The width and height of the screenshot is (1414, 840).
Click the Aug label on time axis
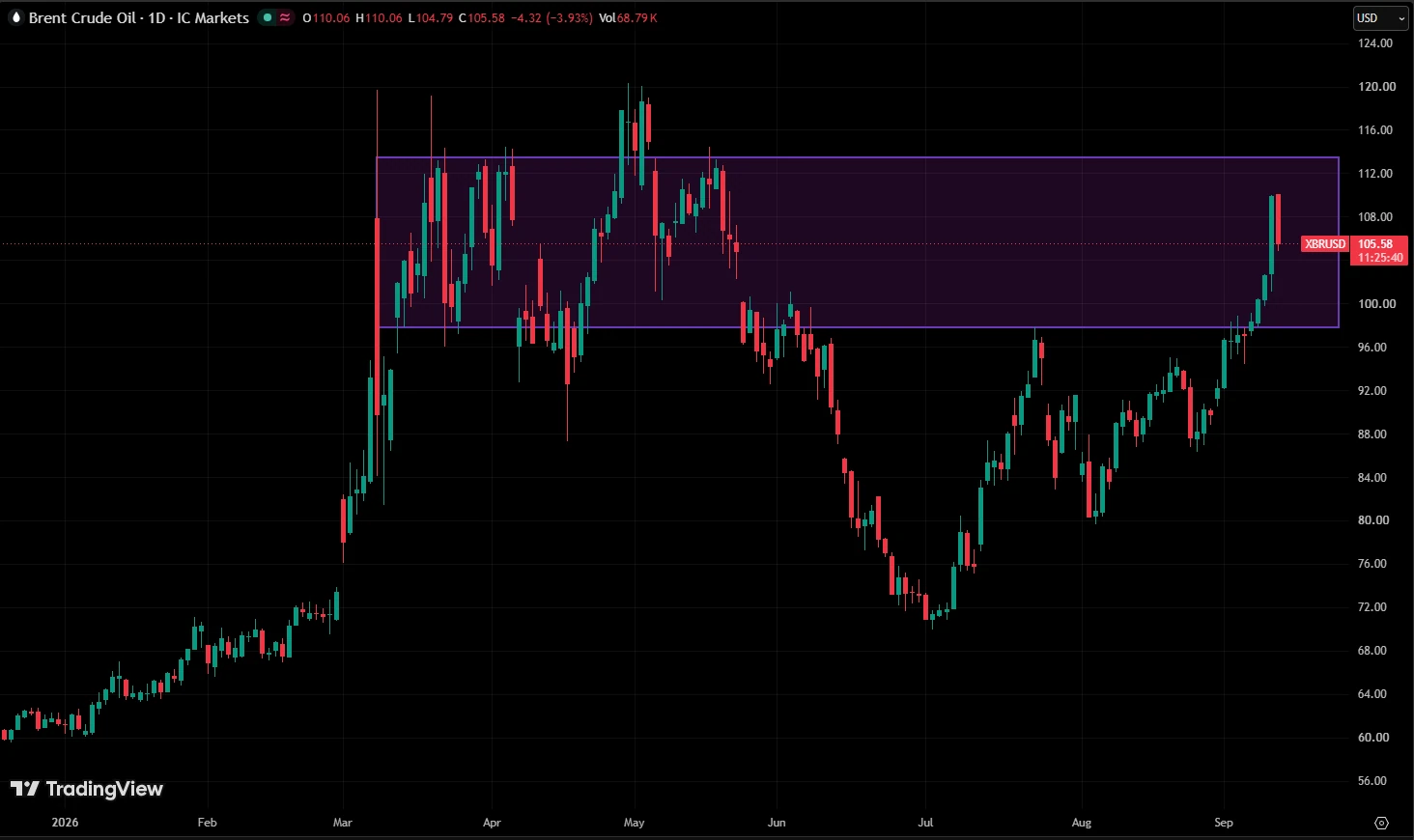coord(1082,823)
